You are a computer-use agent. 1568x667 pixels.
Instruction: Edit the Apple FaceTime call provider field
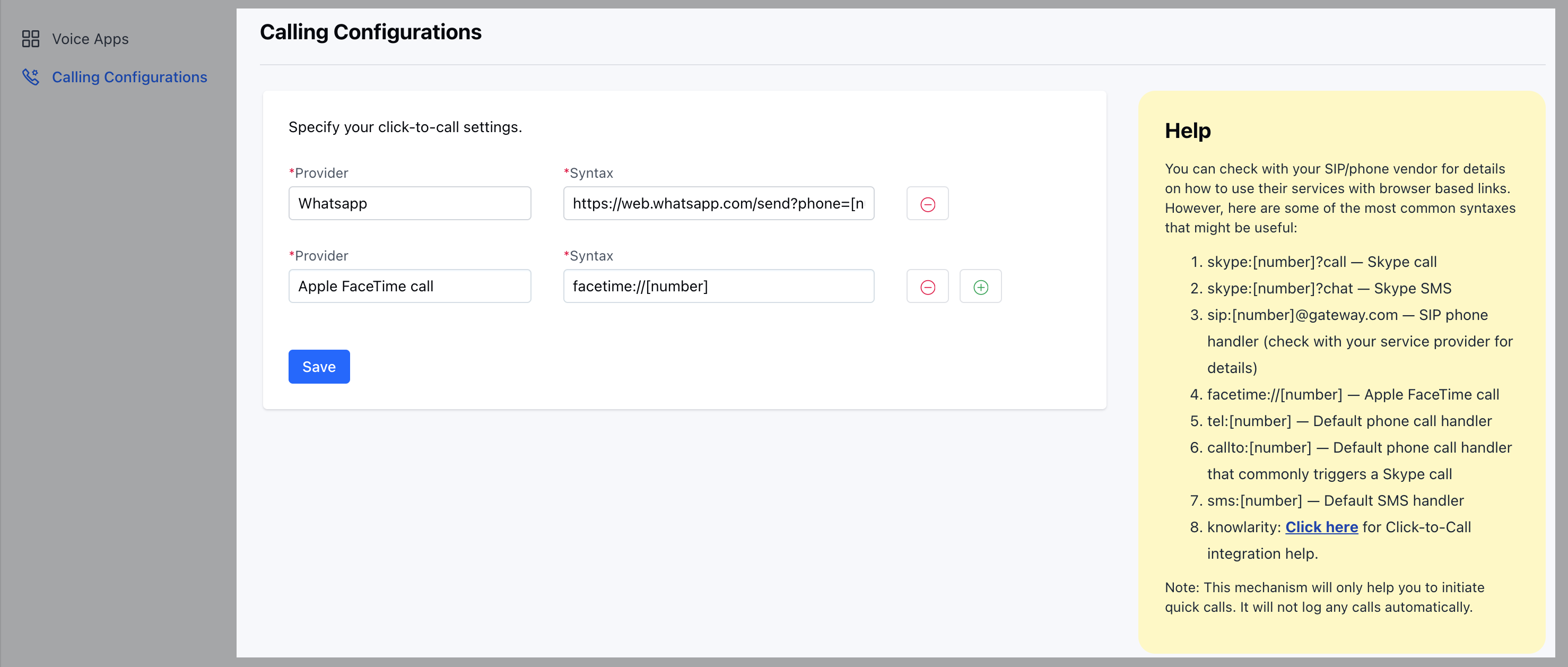click(409, 287)
